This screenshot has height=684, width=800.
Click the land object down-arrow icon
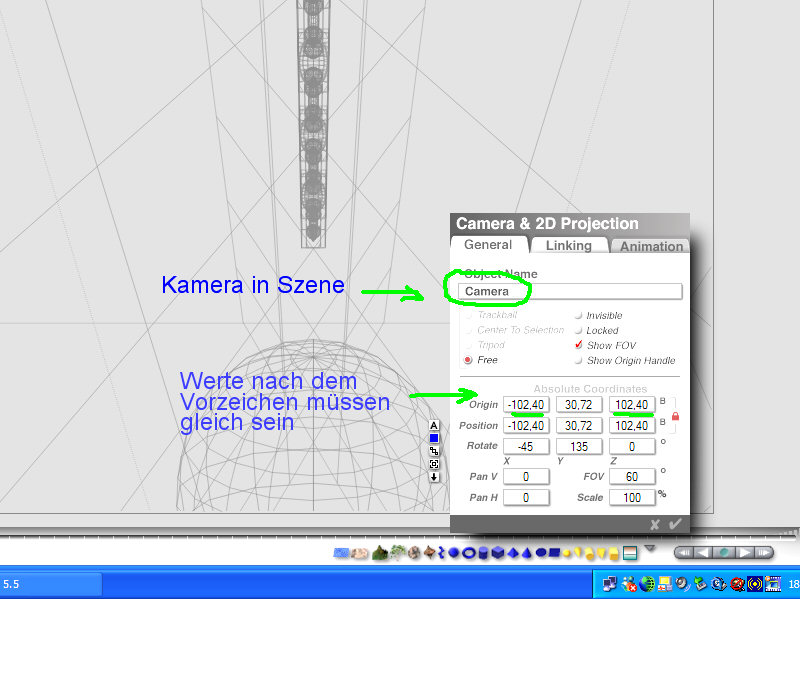434,477
